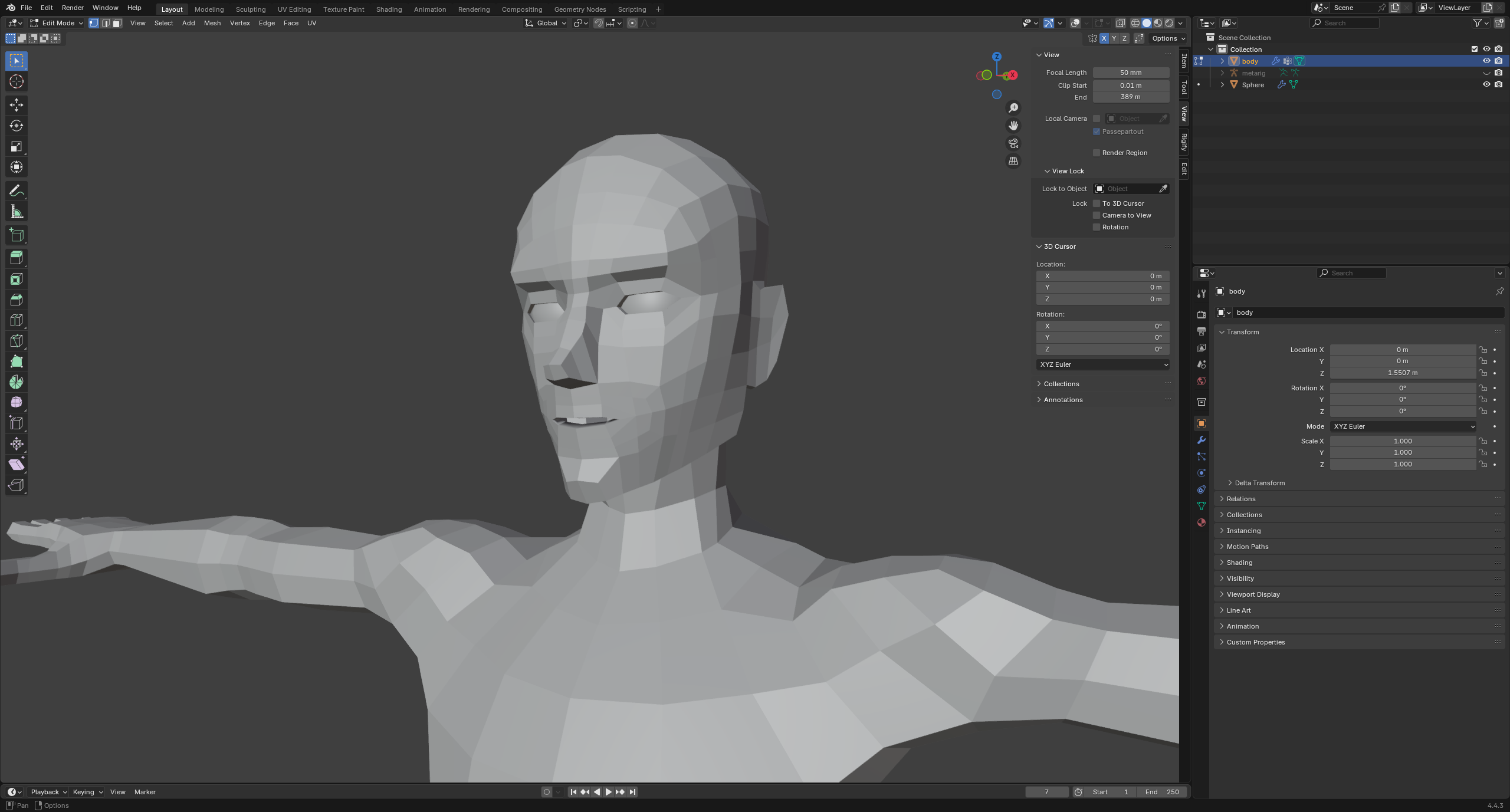
Task: Click the Focal Length value field
Action: [1131, 73]
